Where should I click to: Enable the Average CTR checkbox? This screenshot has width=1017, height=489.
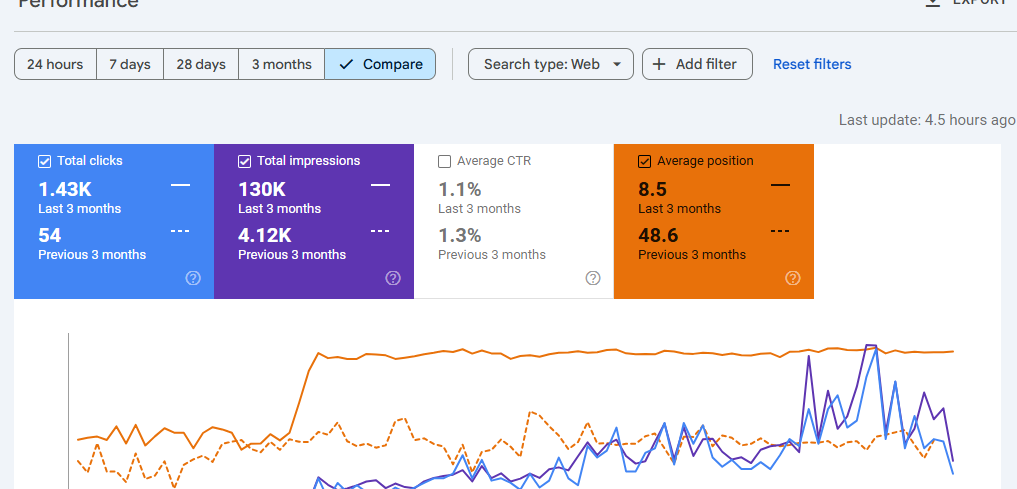444,161
